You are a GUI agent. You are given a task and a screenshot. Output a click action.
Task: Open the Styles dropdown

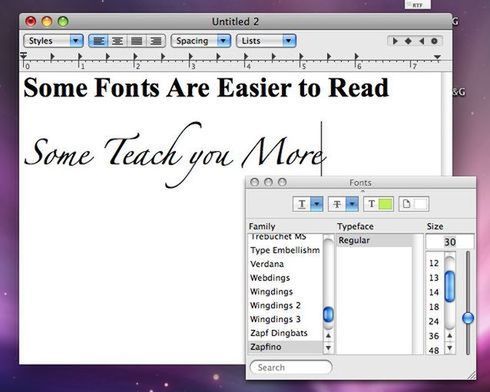pos(53,41)
